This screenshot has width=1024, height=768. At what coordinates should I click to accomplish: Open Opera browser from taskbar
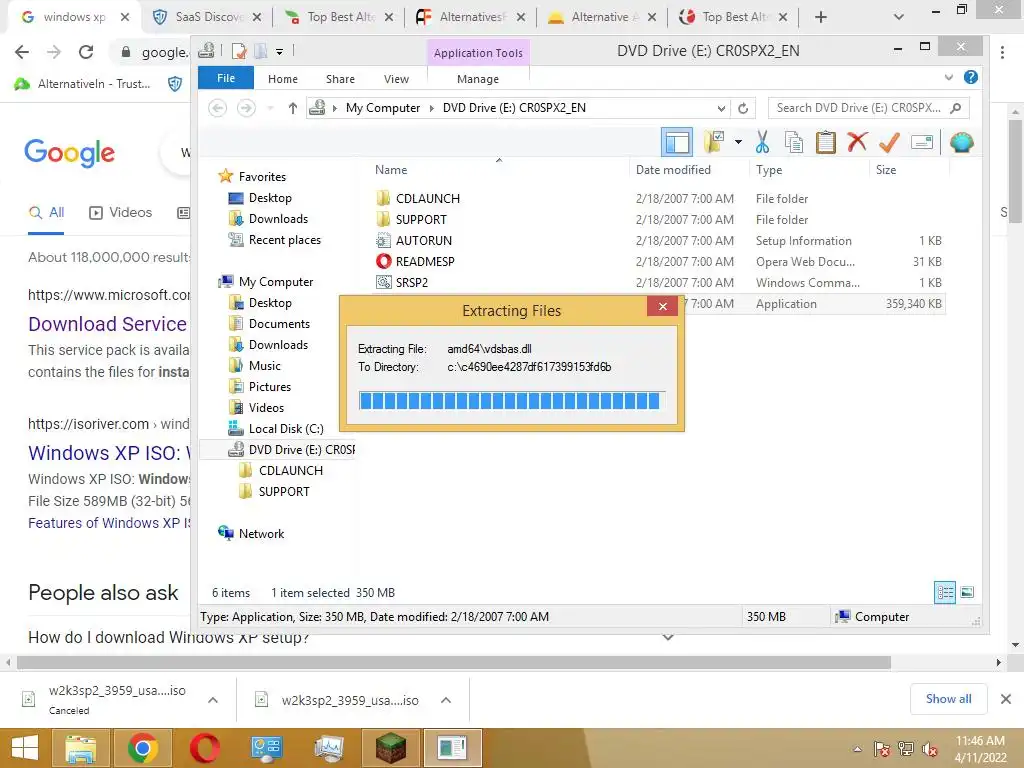(x=204, y=748)
